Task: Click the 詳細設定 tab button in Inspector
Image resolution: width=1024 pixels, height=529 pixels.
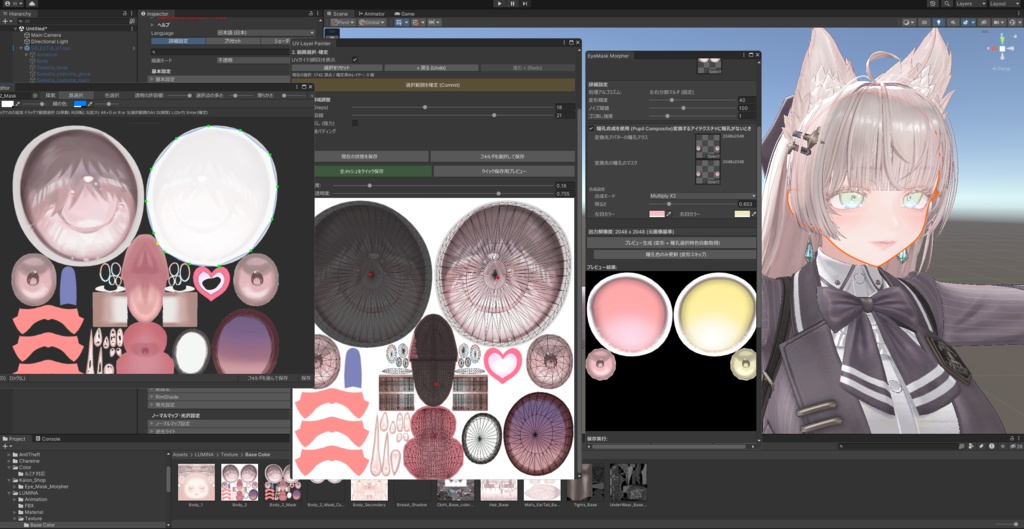Action: (178, 41)
